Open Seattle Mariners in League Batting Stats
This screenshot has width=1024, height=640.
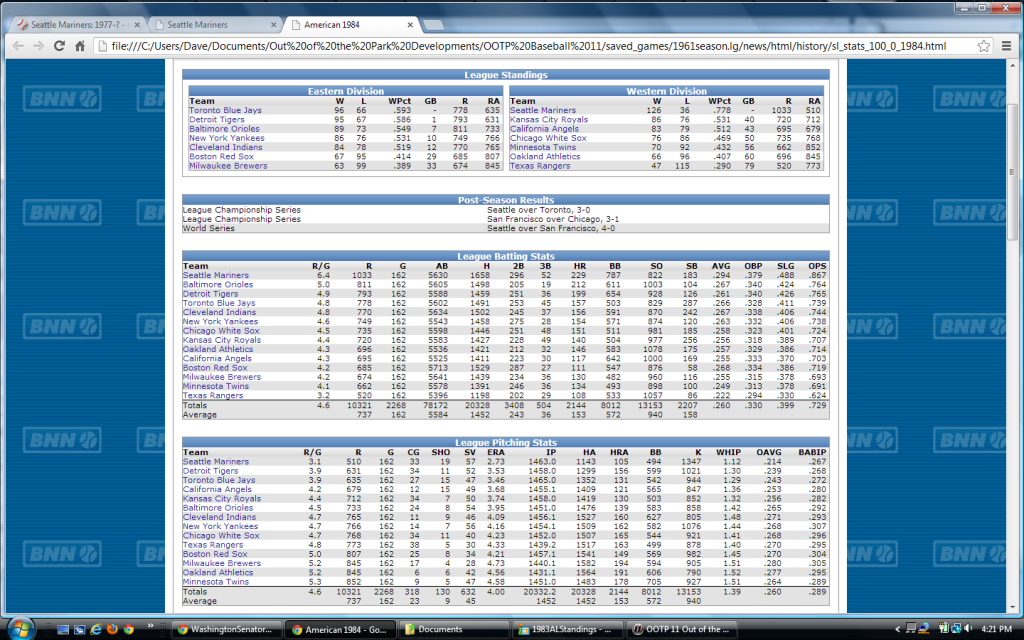216,275
